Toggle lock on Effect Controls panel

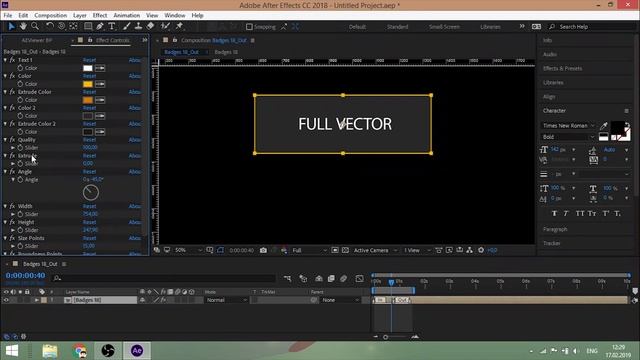[90, 40]
